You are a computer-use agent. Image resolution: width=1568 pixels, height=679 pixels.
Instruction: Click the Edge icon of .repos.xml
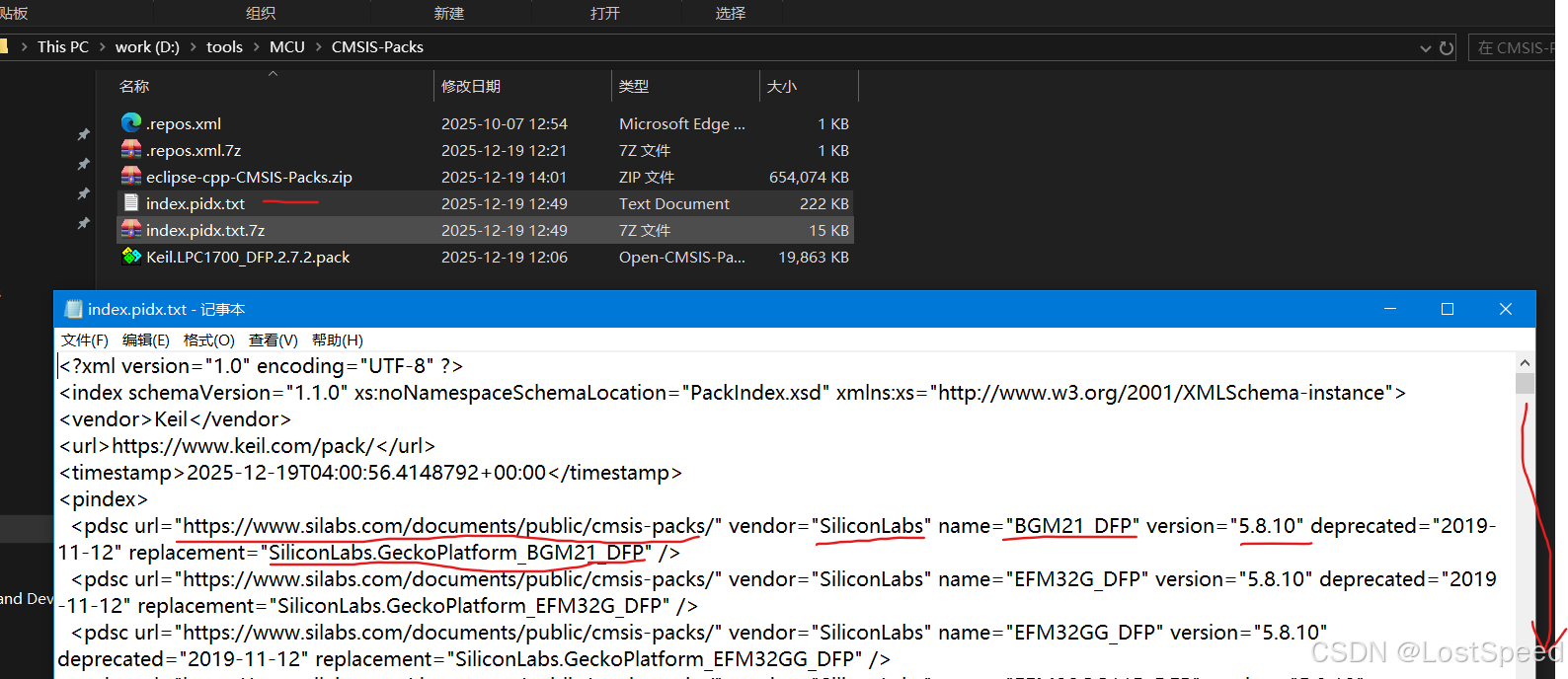[x=131, y=122]
